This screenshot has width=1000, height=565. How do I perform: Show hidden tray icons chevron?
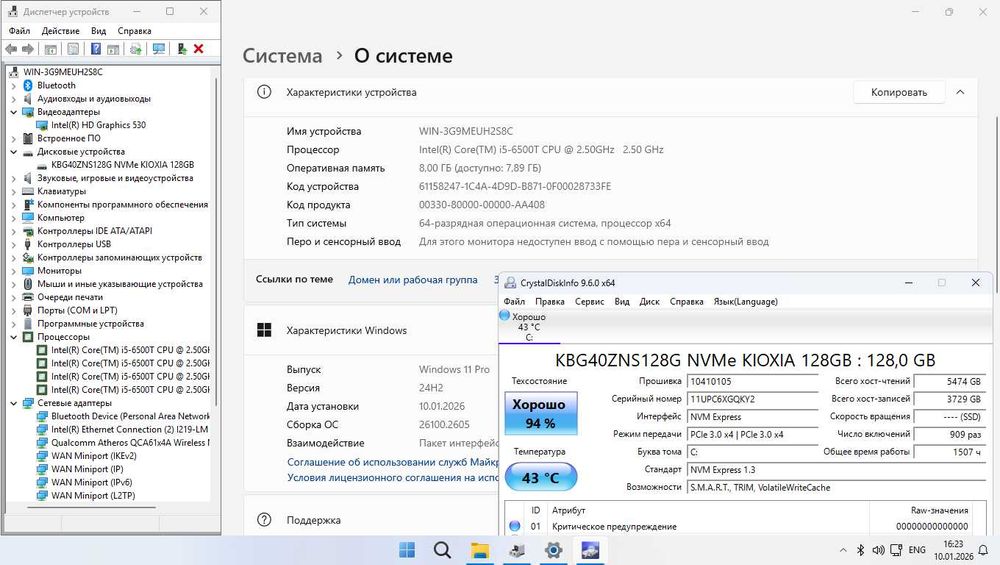(x=843, y=550)
